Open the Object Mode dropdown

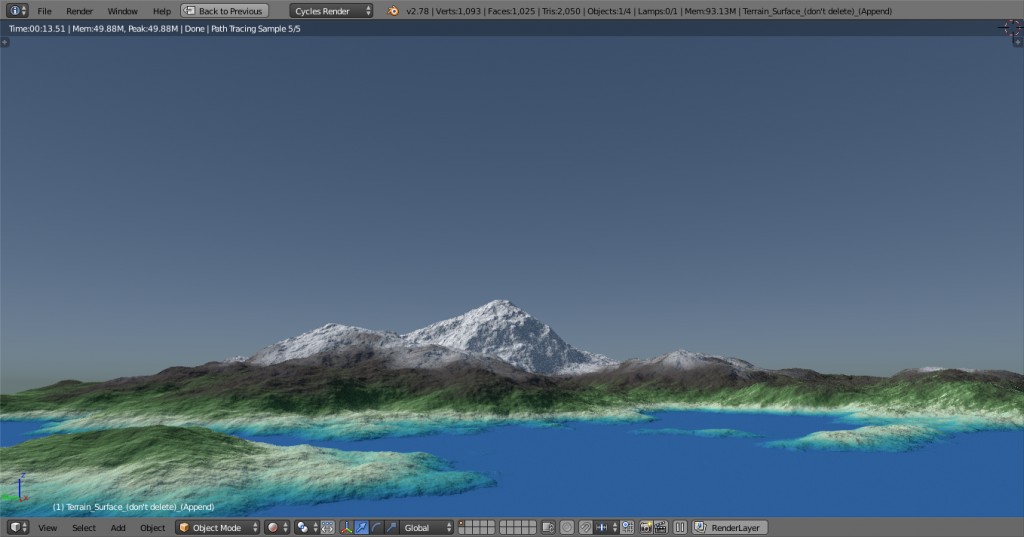pos(218,527)
